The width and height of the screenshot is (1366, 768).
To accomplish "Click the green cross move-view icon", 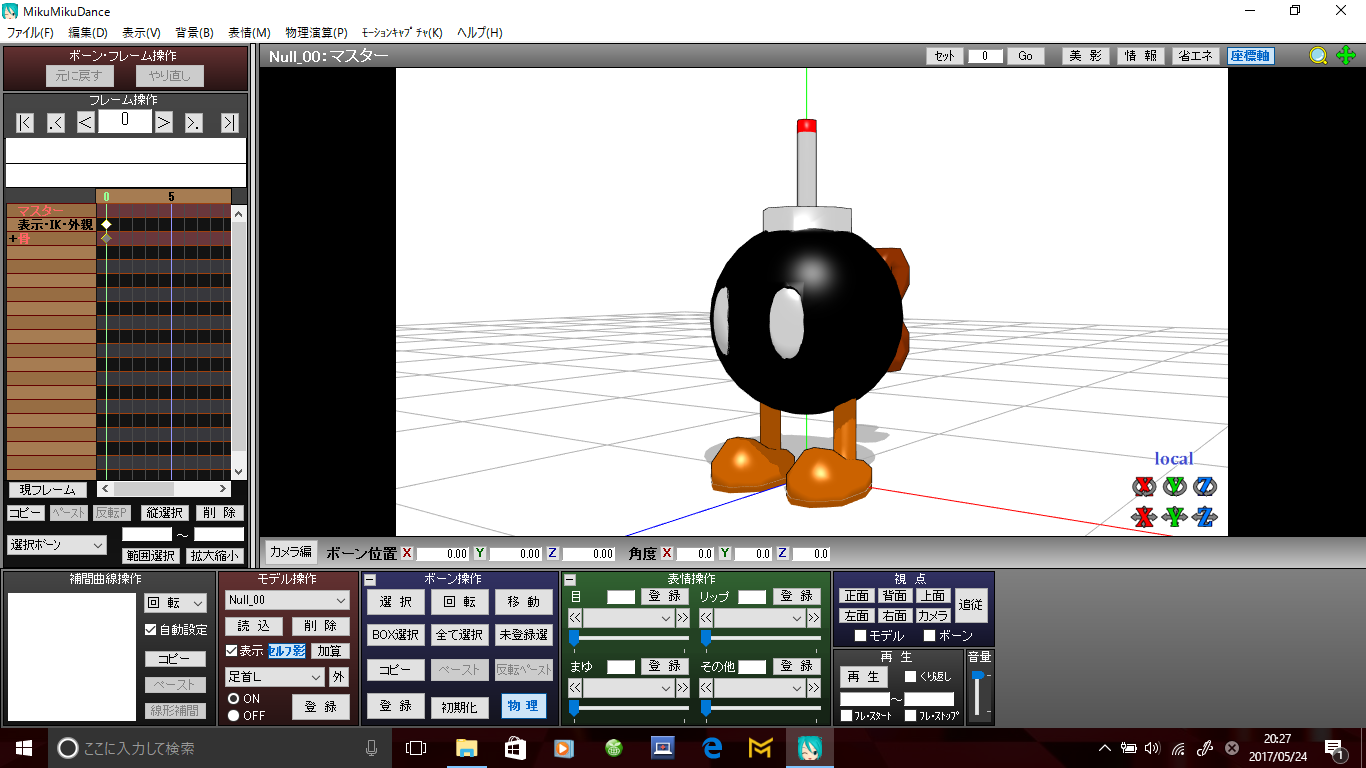I will (x=1346, y=56).
